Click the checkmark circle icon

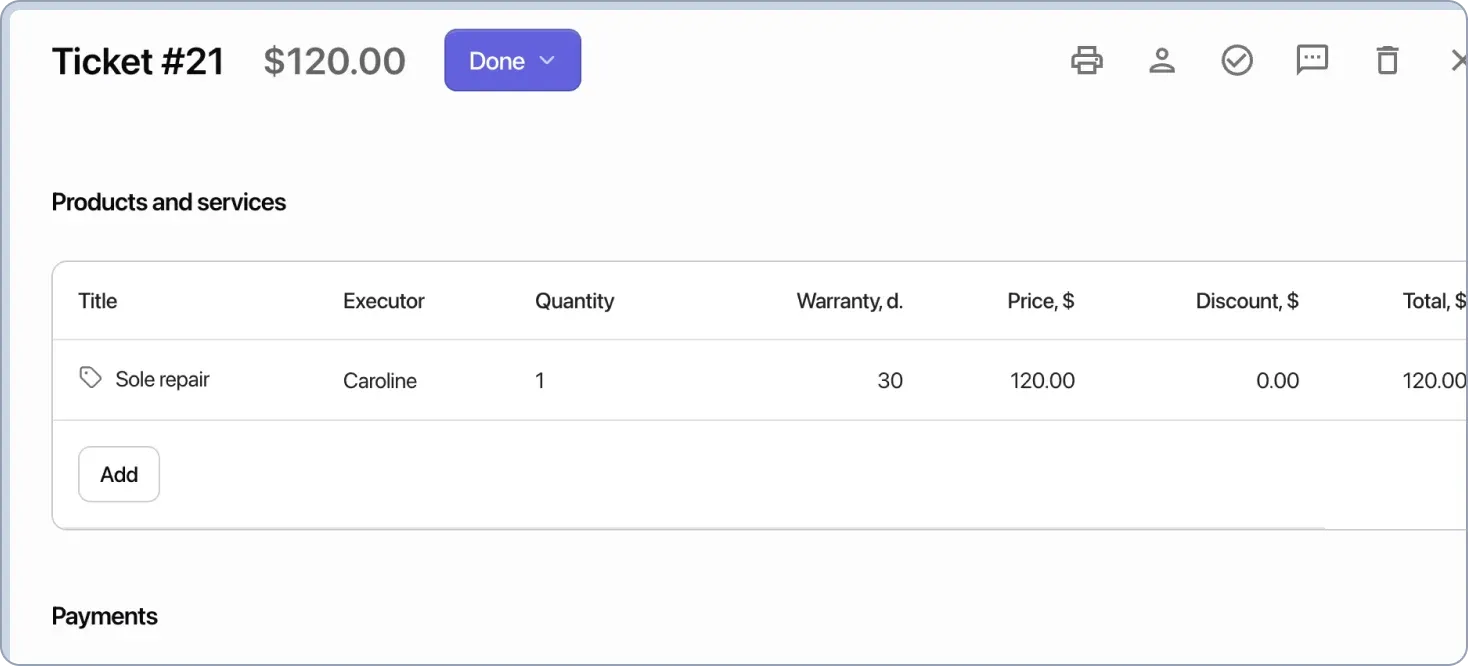pyautogui.click(x=1237, y=60)
